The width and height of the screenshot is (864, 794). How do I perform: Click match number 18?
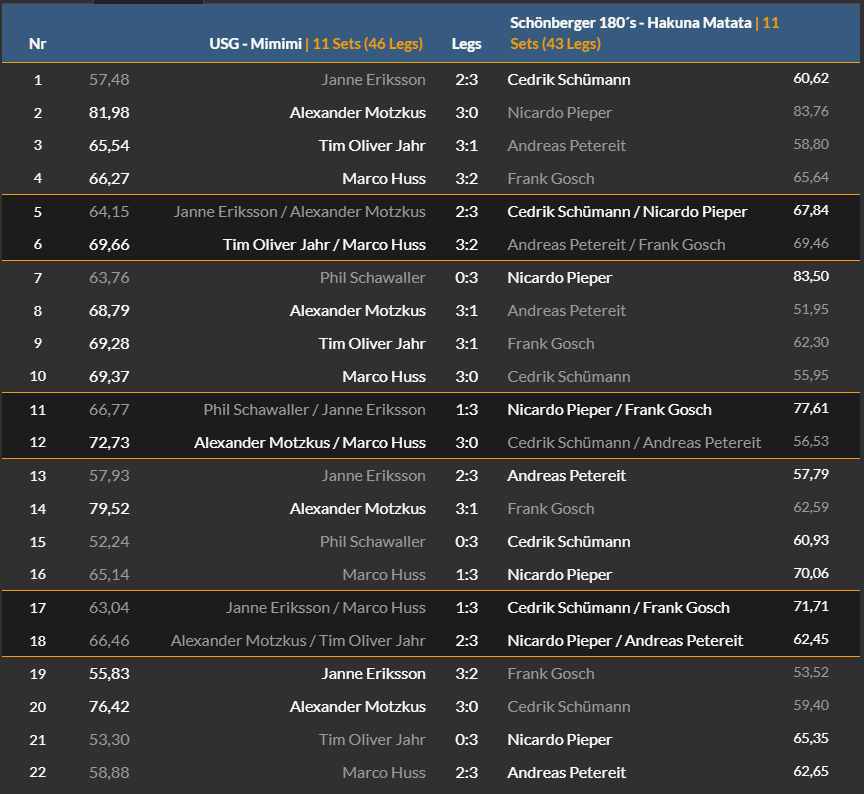click(x=37, y=641)
